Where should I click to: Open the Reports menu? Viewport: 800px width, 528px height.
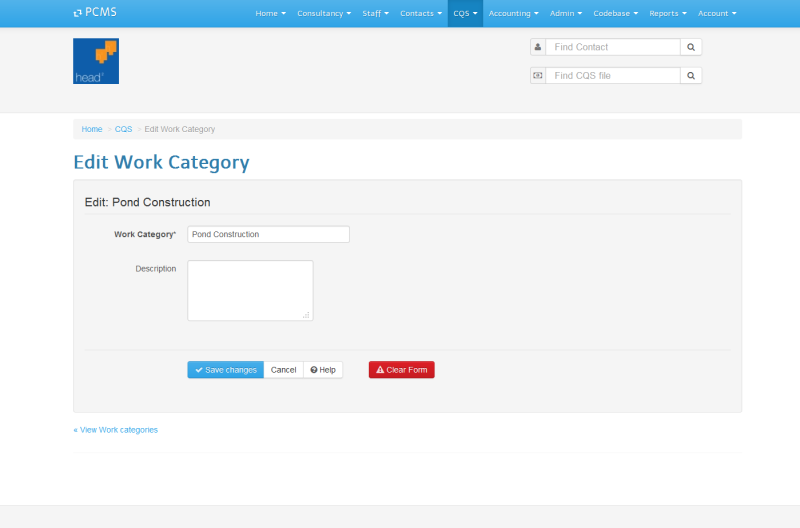667,13
